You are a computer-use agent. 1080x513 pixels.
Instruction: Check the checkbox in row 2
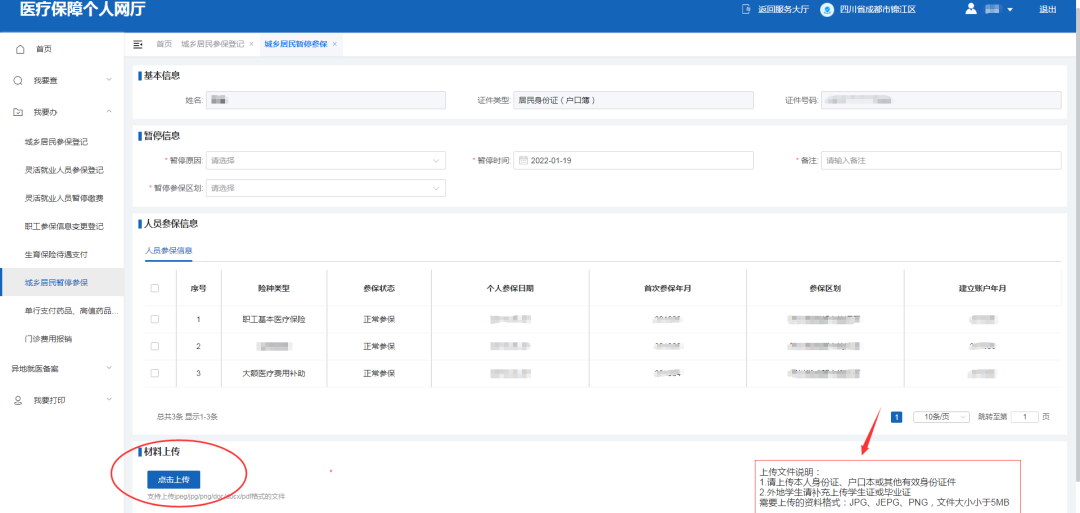tap(154, 346)
